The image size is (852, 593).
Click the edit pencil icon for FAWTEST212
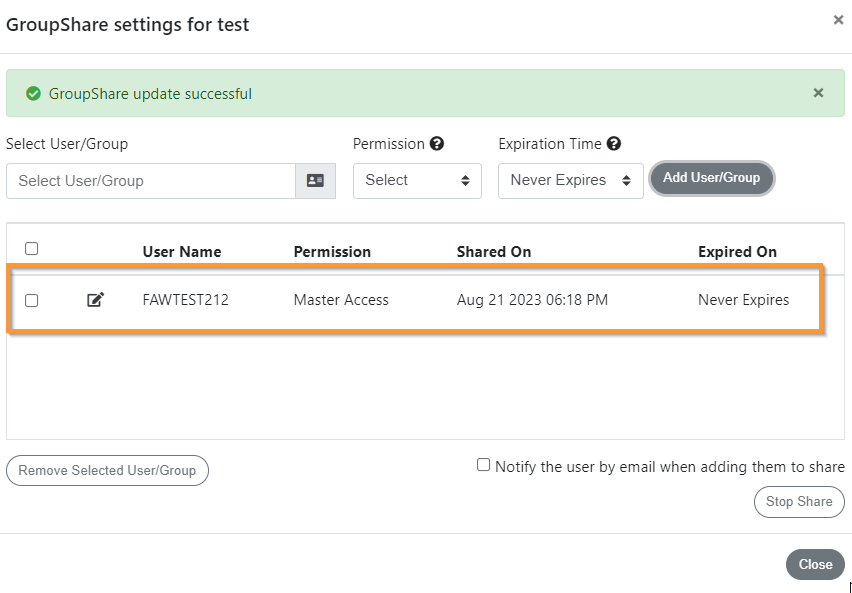coord(96,299)
